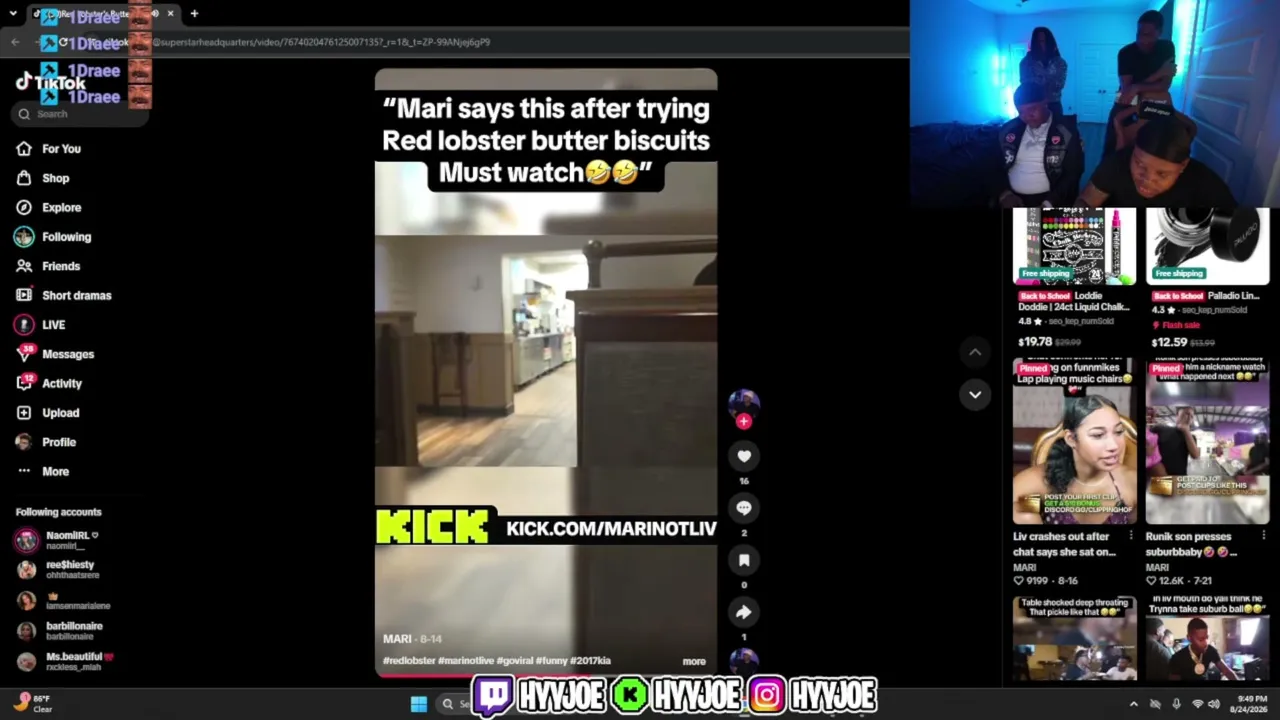
Task: Share the video with arrow icon
Action: point(744,612)
